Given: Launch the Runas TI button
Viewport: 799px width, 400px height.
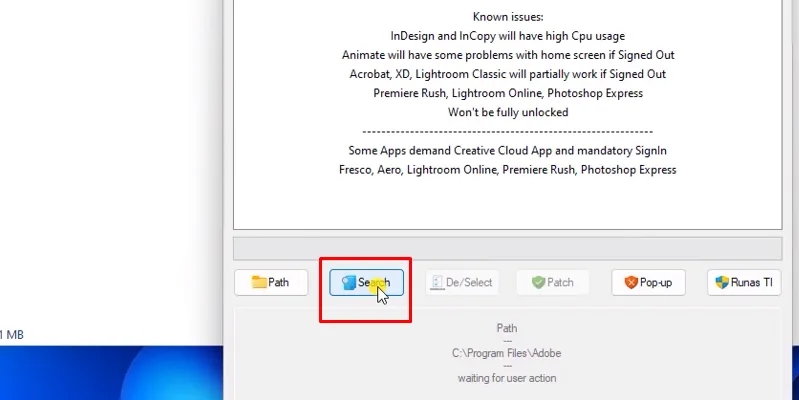Looking at the screenshot, I should coord(744,283).
